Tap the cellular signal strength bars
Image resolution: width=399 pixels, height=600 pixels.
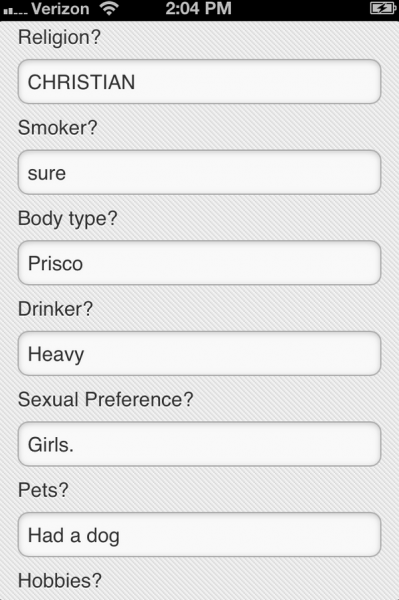[15, 11]
